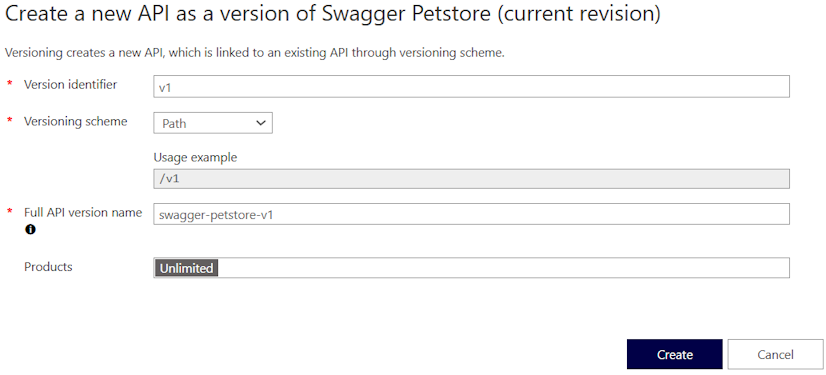
Task: Click the red asterisk beside Version identifier
Action: click(9, 84)
